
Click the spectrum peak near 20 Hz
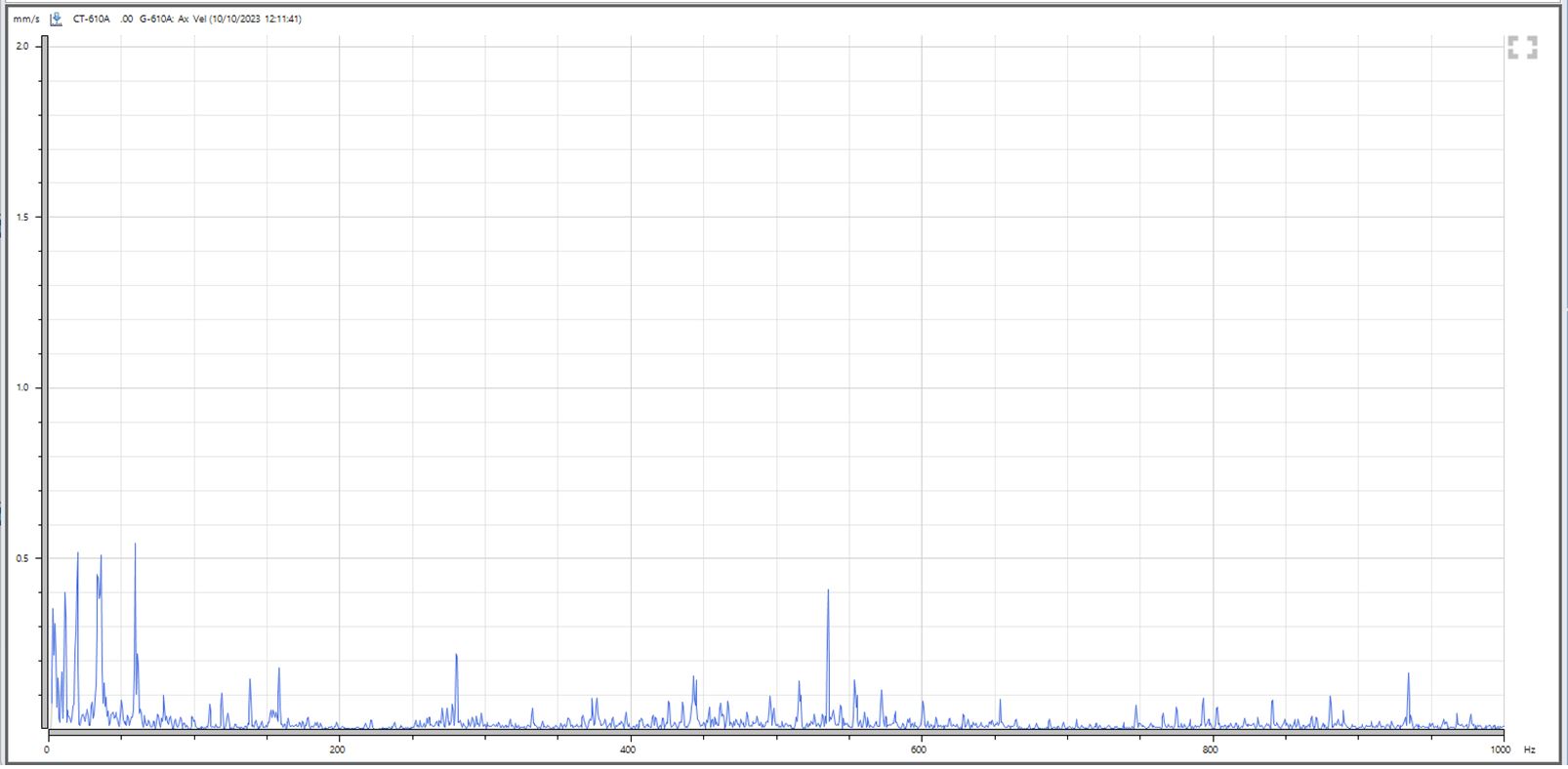point(78,554)
